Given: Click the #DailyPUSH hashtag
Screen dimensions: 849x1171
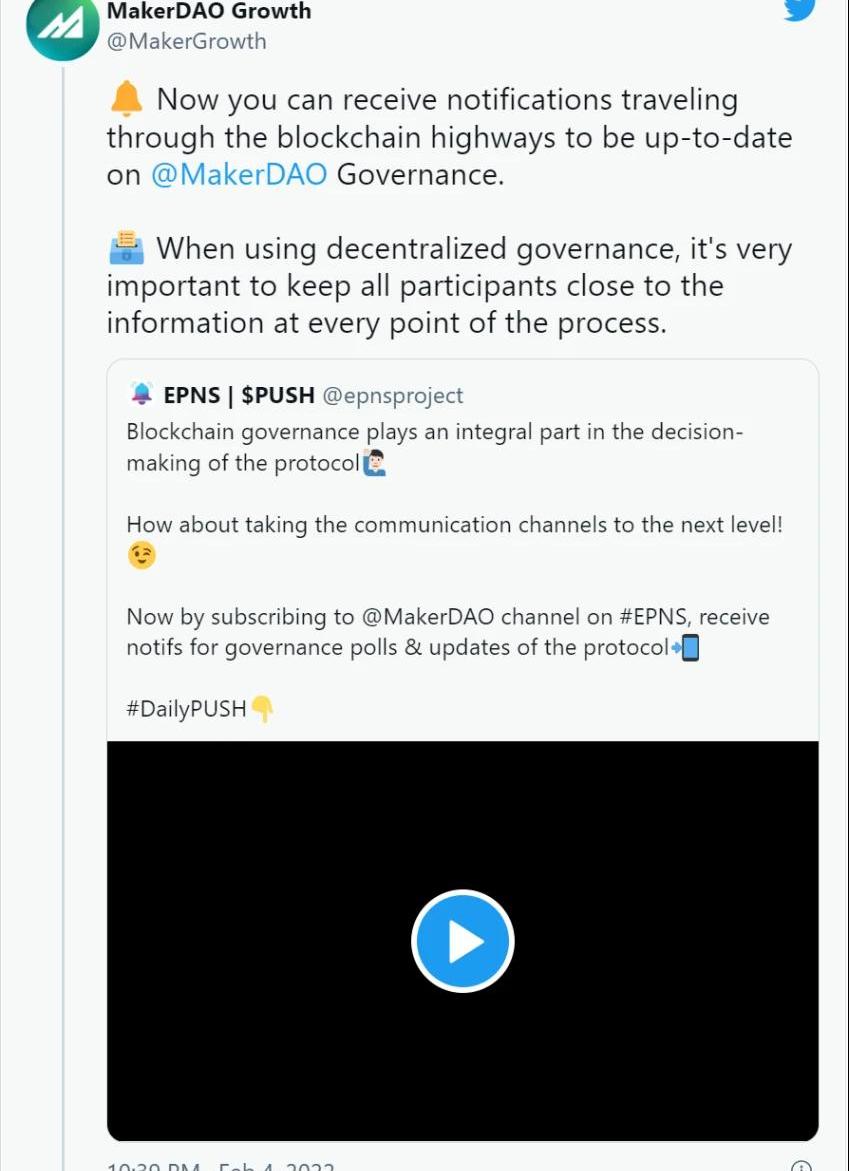Looking at the screenshot, I should [x=187, y=708].
